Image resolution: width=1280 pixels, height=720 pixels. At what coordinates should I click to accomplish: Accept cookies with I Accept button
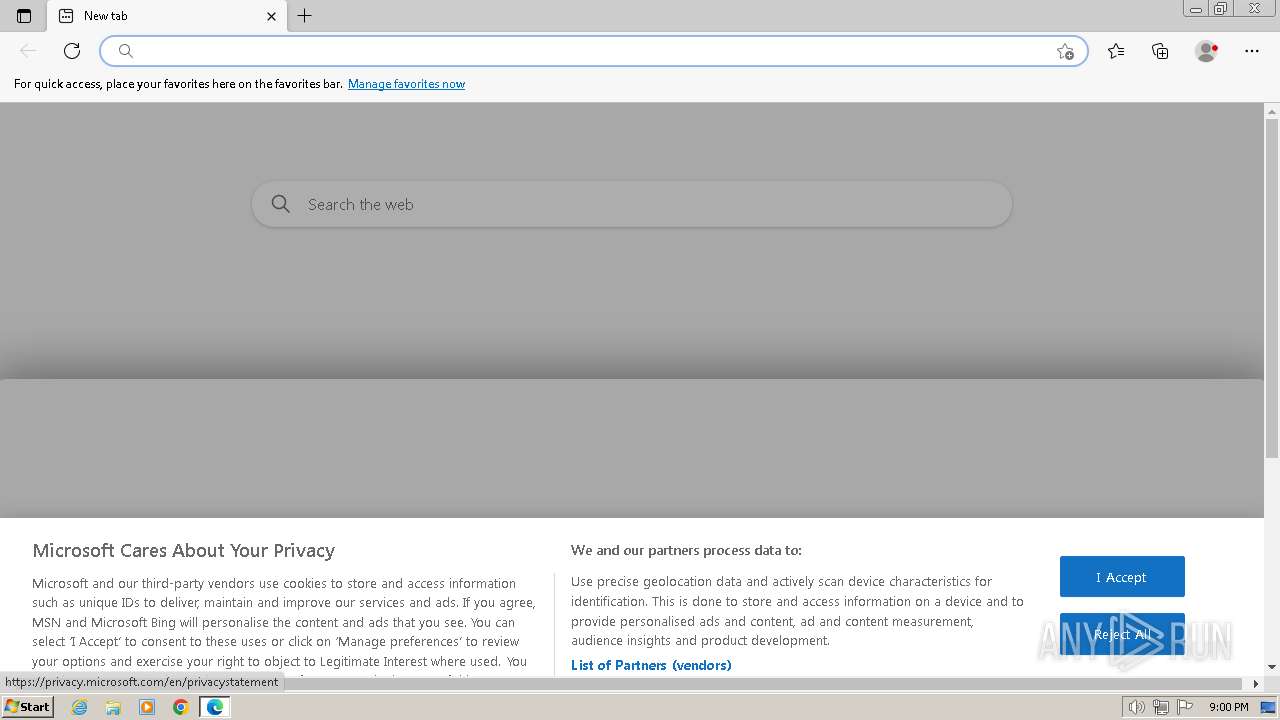pos(1122,577)
